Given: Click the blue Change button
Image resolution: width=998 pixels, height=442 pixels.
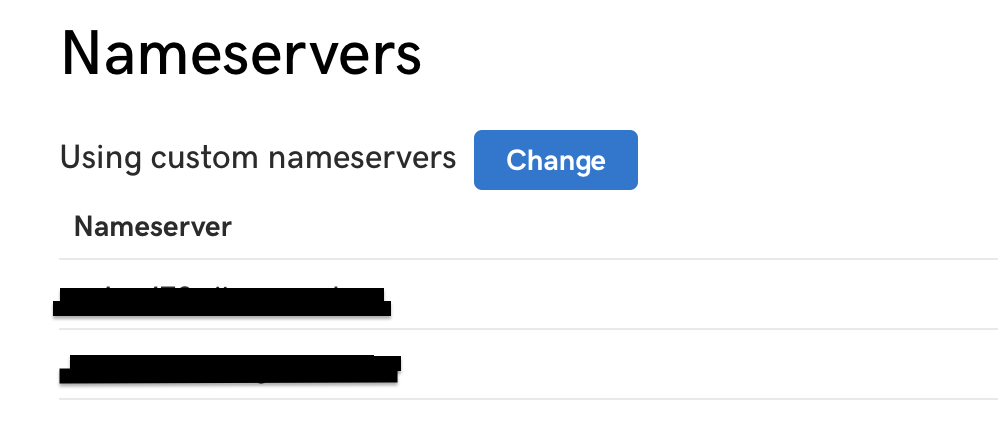Looking at the screenshot, I should click(x=556, y=160).
